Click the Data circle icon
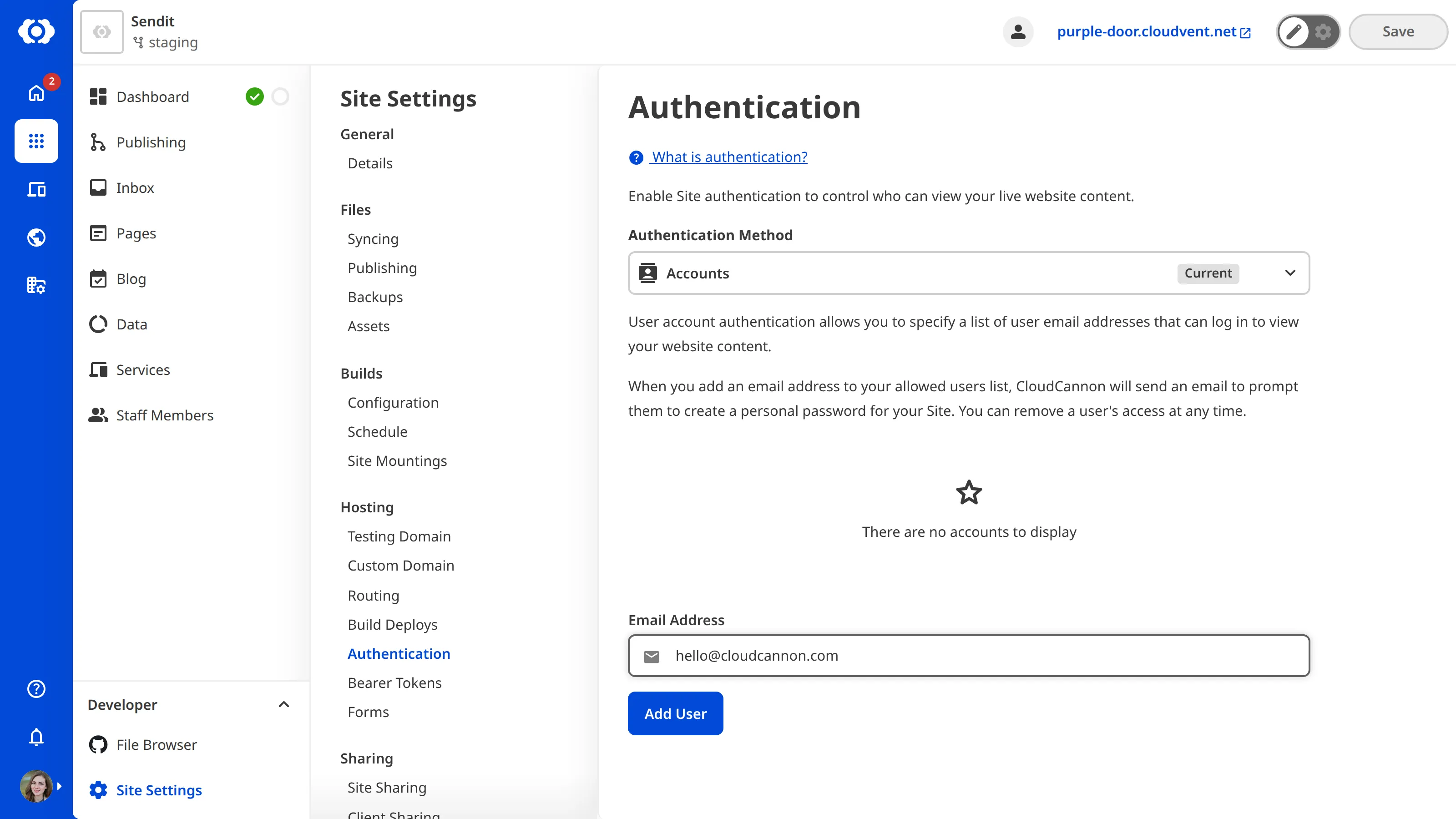 tap(98, 324)
